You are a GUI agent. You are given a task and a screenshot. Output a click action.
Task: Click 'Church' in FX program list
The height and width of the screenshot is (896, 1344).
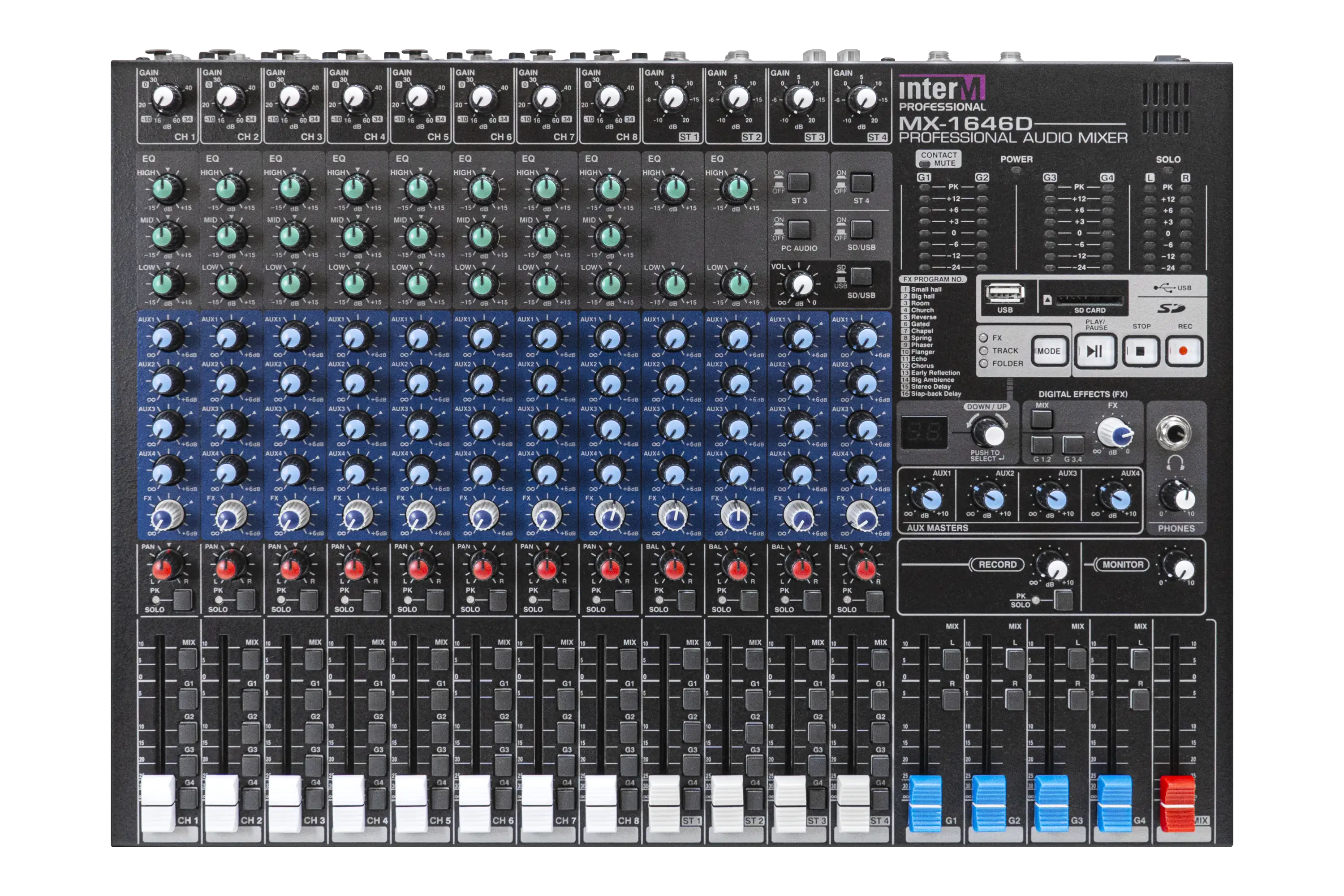pos(922,310)
